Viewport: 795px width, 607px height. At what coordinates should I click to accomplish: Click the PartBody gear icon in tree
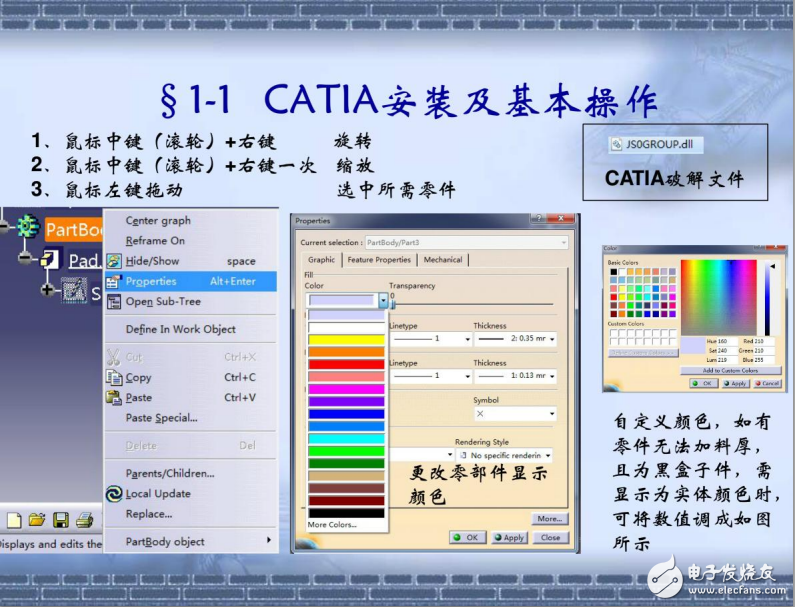pos(25,228)
